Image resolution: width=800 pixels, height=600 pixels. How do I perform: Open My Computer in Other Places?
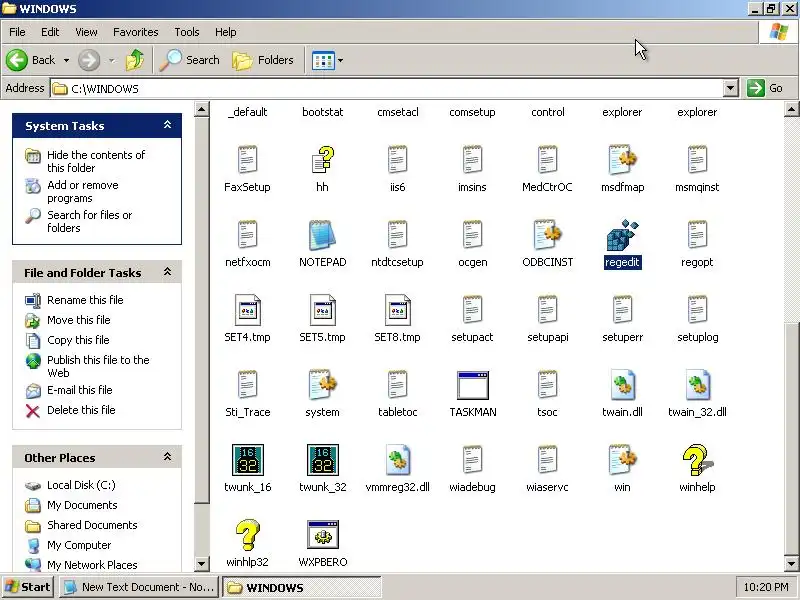click(x=79, y=545)
